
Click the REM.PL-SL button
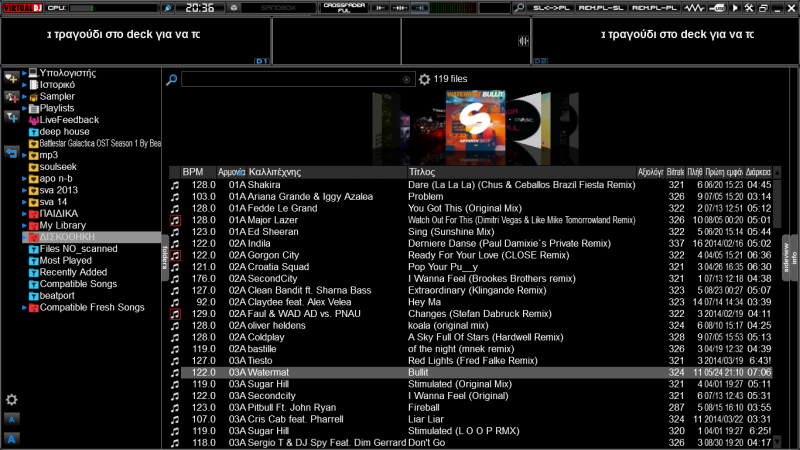(x=601, y=8)
